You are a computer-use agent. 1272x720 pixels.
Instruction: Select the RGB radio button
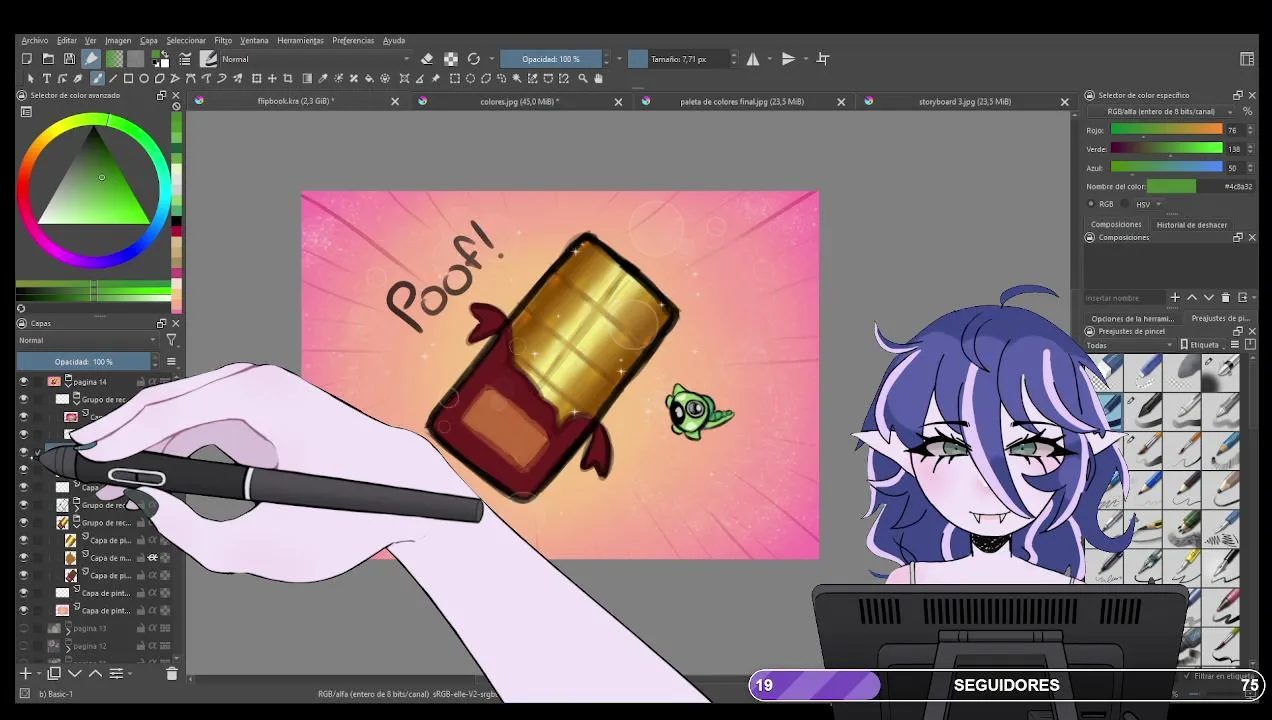(1092, 204)
